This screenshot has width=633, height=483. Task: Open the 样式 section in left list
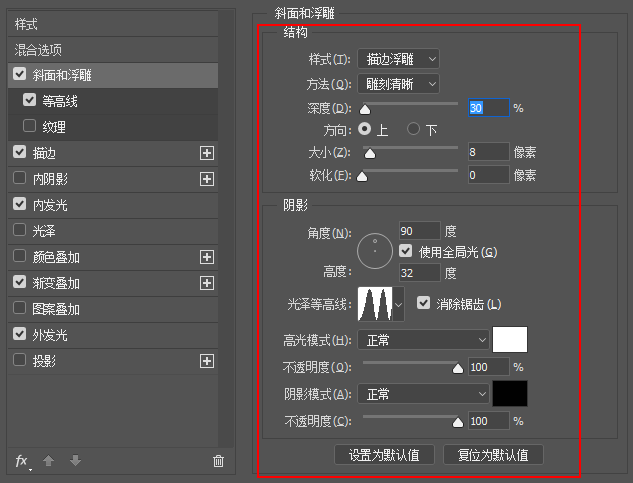coord(26,24)
